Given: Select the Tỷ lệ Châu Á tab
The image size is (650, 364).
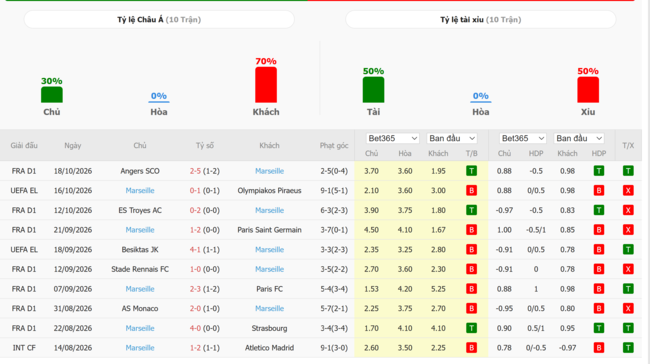Looking at the screenshot, I should pyautogui.click(x=159, y=19).
